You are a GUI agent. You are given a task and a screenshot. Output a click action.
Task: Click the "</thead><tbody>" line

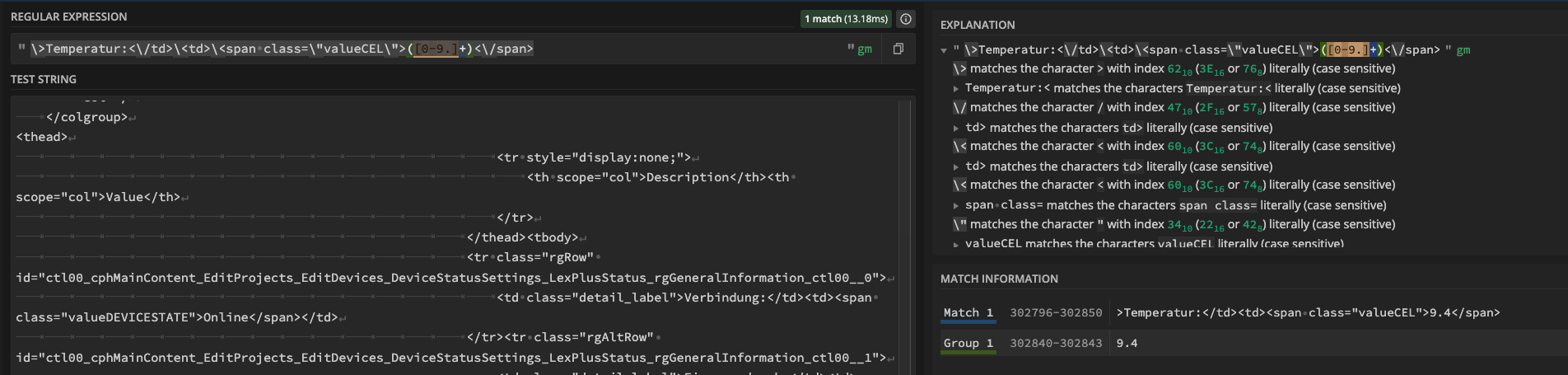tap(522, 237)
